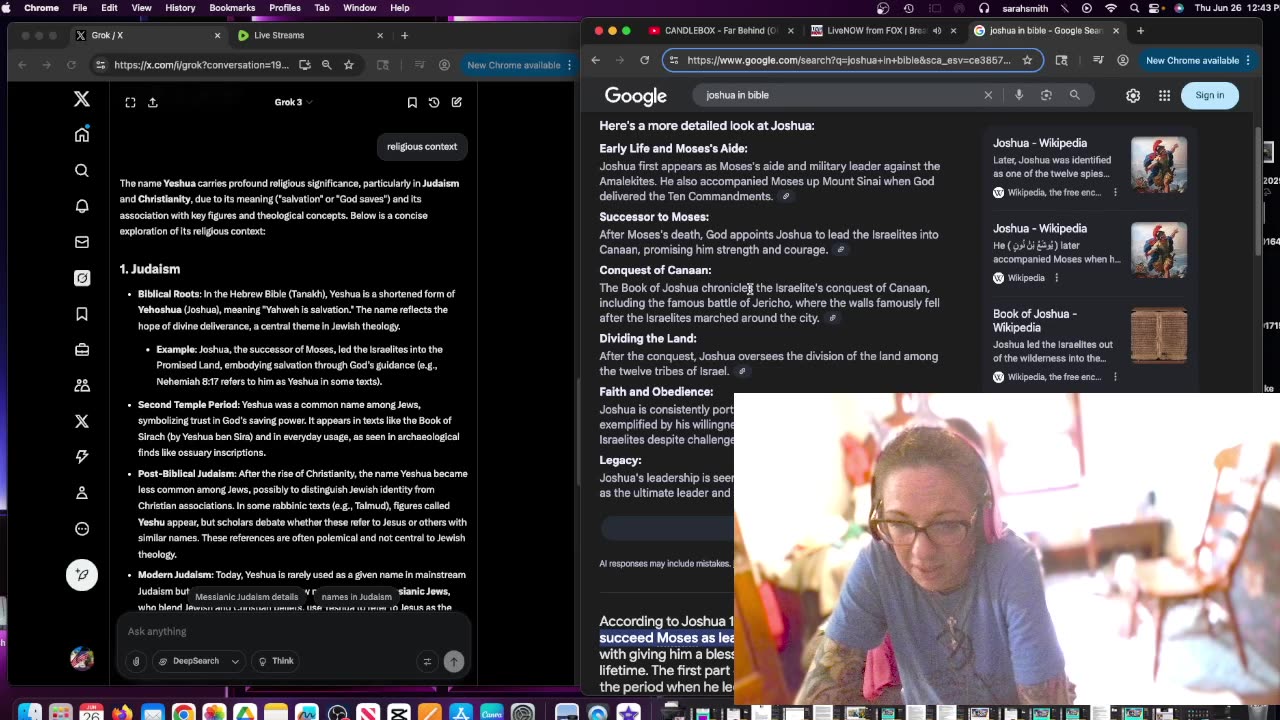Go back in Google window
The width and height of the screenshot is (1280, 720).
click(596, 60)
